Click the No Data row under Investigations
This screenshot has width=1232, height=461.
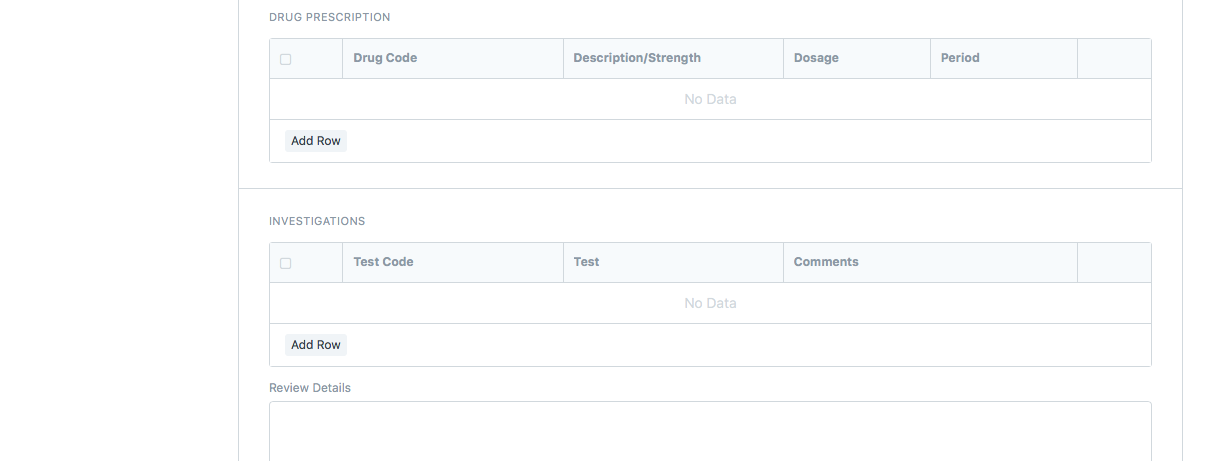710,303
